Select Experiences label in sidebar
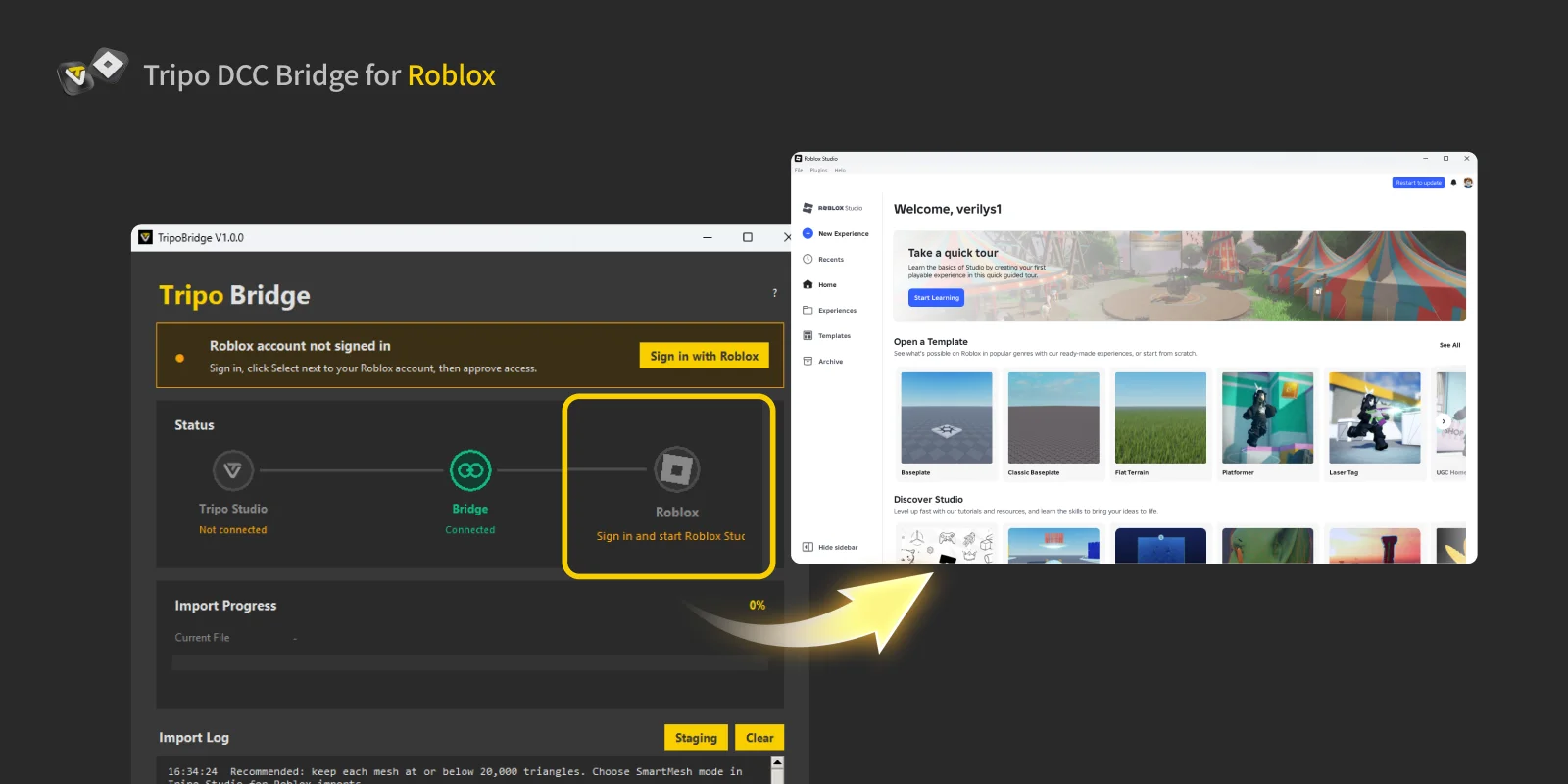The image size is (1568, 784). (x=837, y=310)
